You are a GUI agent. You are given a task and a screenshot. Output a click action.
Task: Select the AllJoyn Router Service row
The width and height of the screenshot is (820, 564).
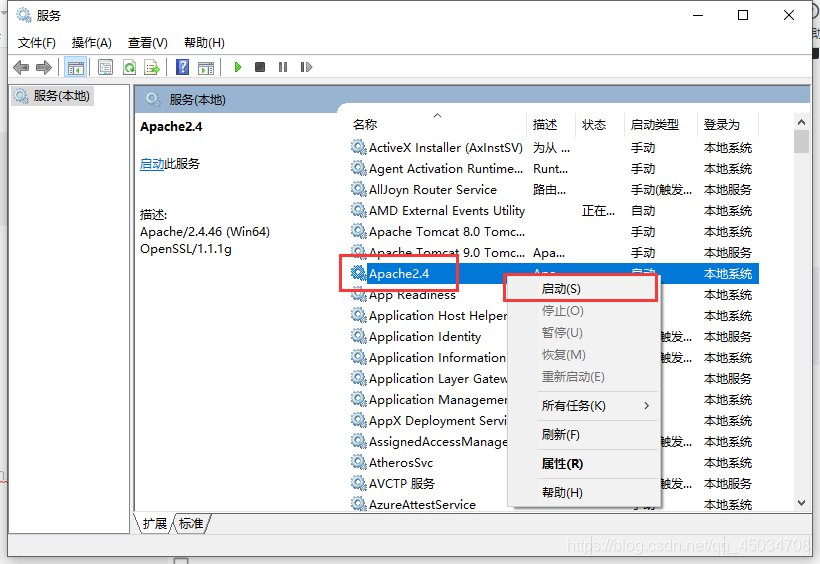pyautogui.click(x=554, y=189)
